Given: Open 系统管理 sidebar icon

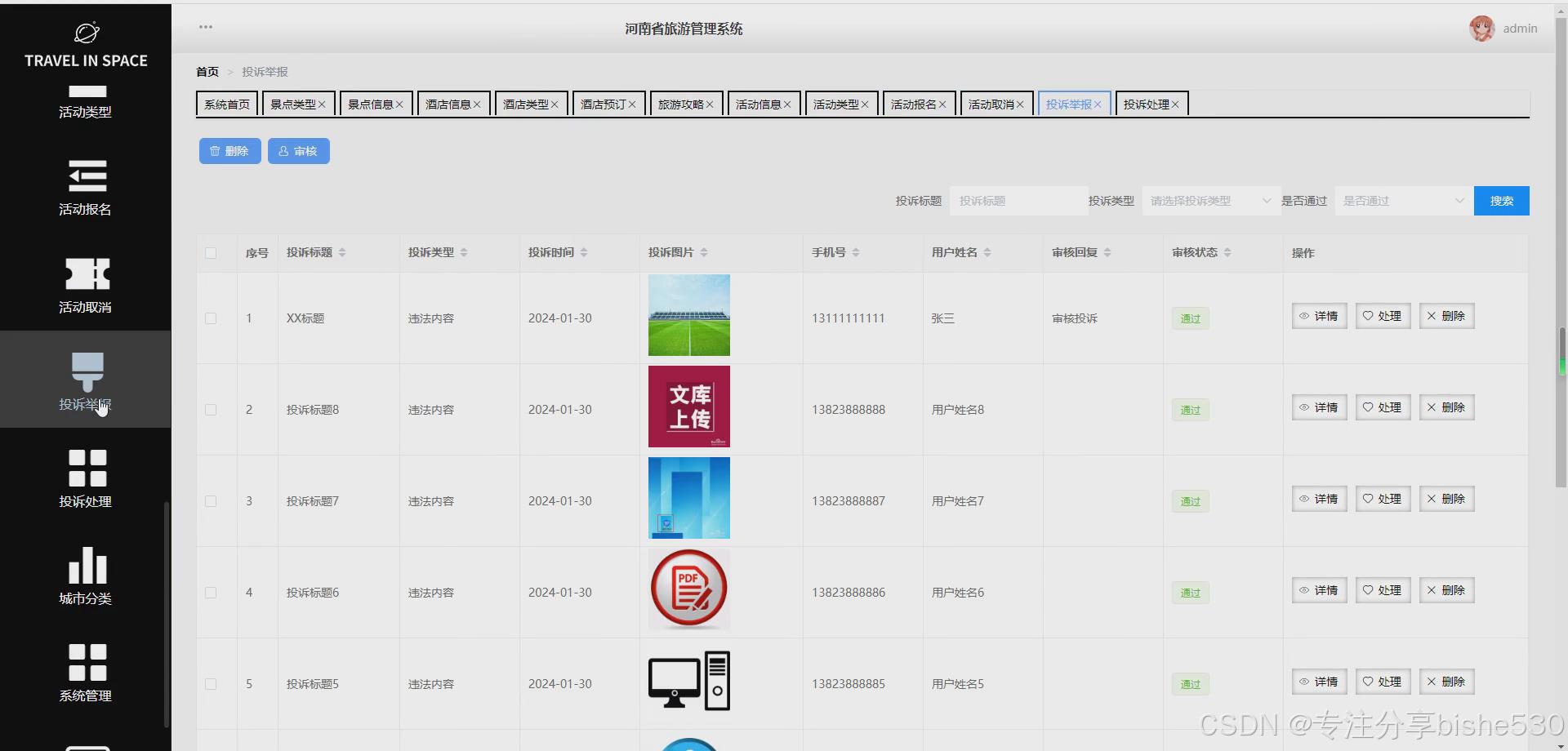Looking at the screenshot, I should 87,662.
